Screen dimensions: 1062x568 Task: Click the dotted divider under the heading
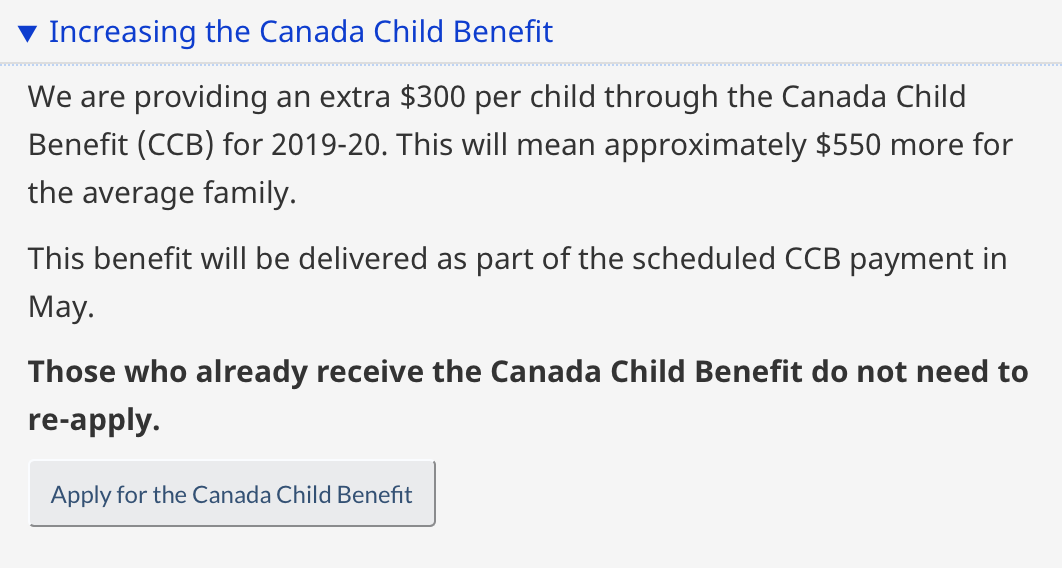(531, 64)
